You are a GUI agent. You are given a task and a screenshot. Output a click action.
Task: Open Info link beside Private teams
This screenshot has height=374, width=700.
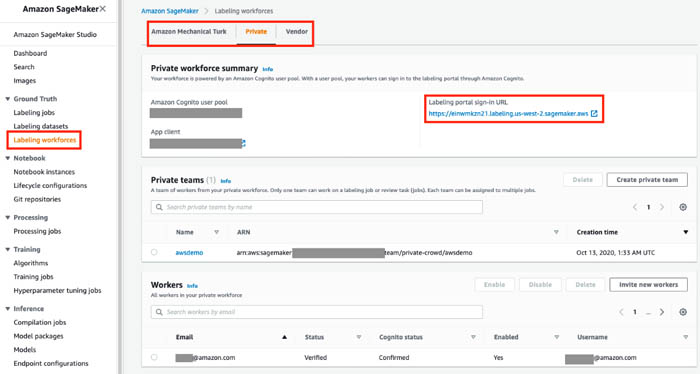(x=226, y=181)
